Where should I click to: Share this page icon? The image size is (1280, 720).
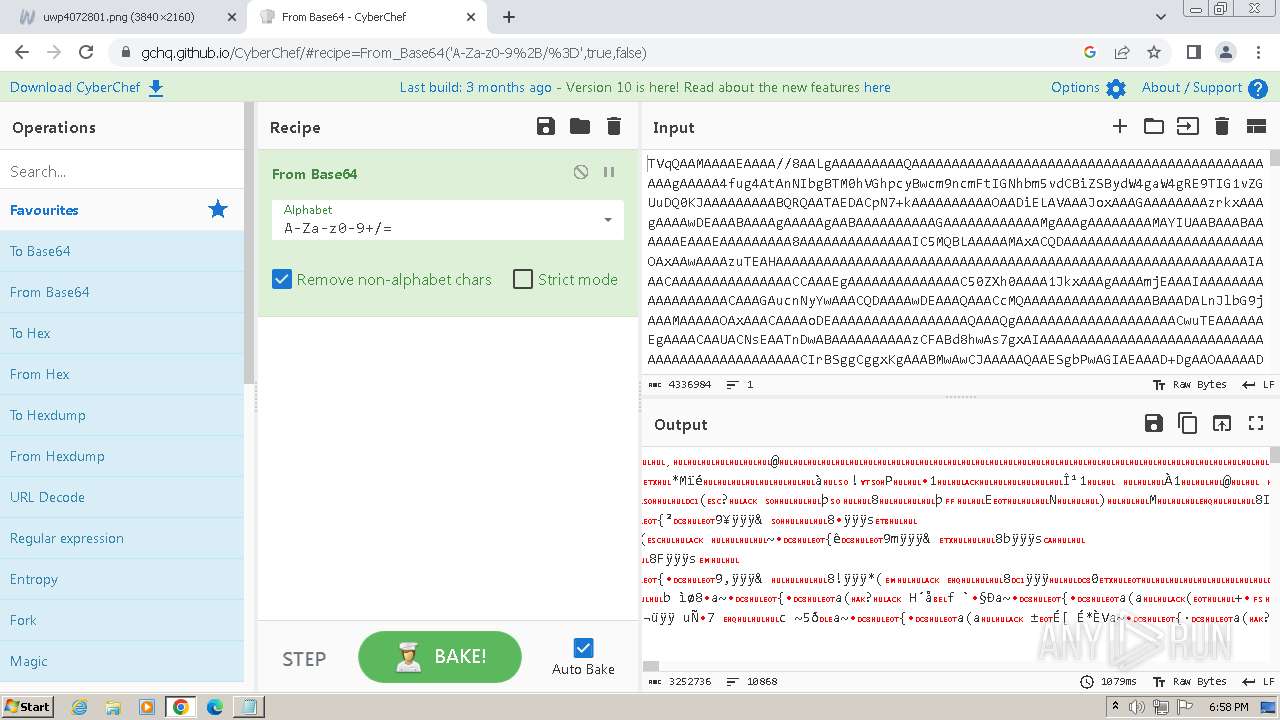pyautogui.click(x=1122, y=53)
